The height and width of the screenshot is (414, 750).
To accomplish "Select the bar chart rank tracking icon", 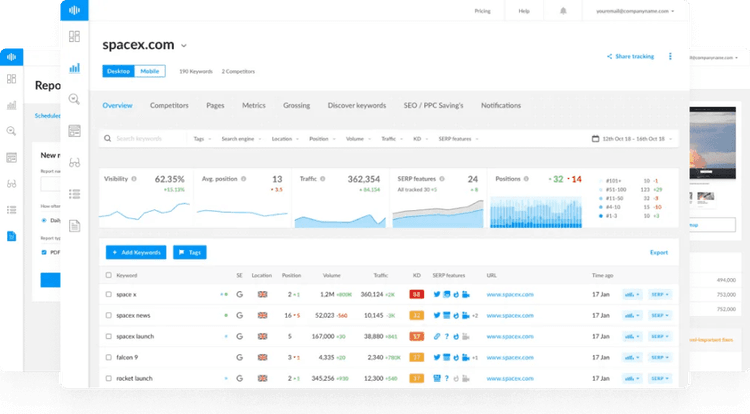I will point(74,68).
